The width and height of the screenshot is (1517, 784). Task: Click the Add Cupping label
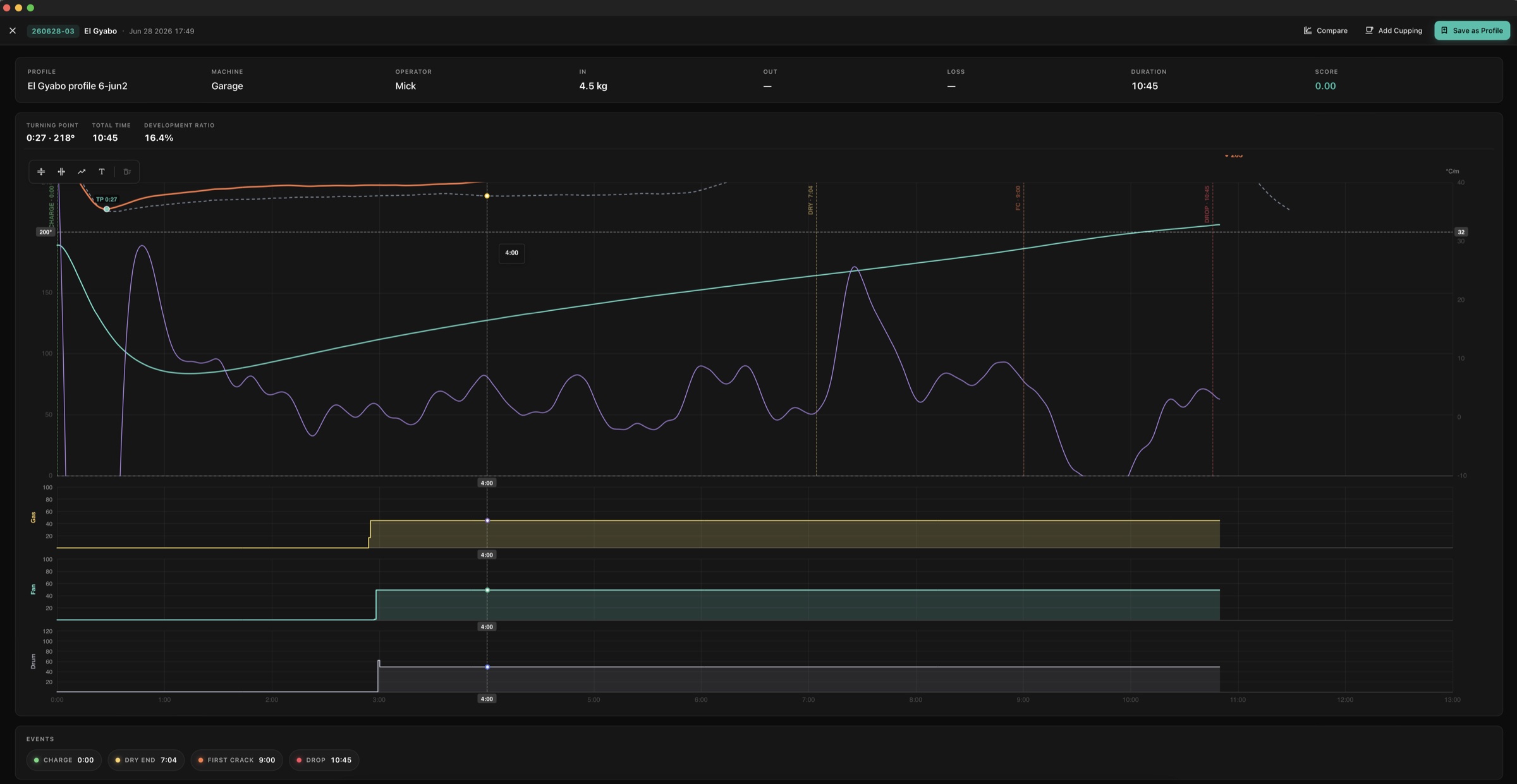(1400, 31)
